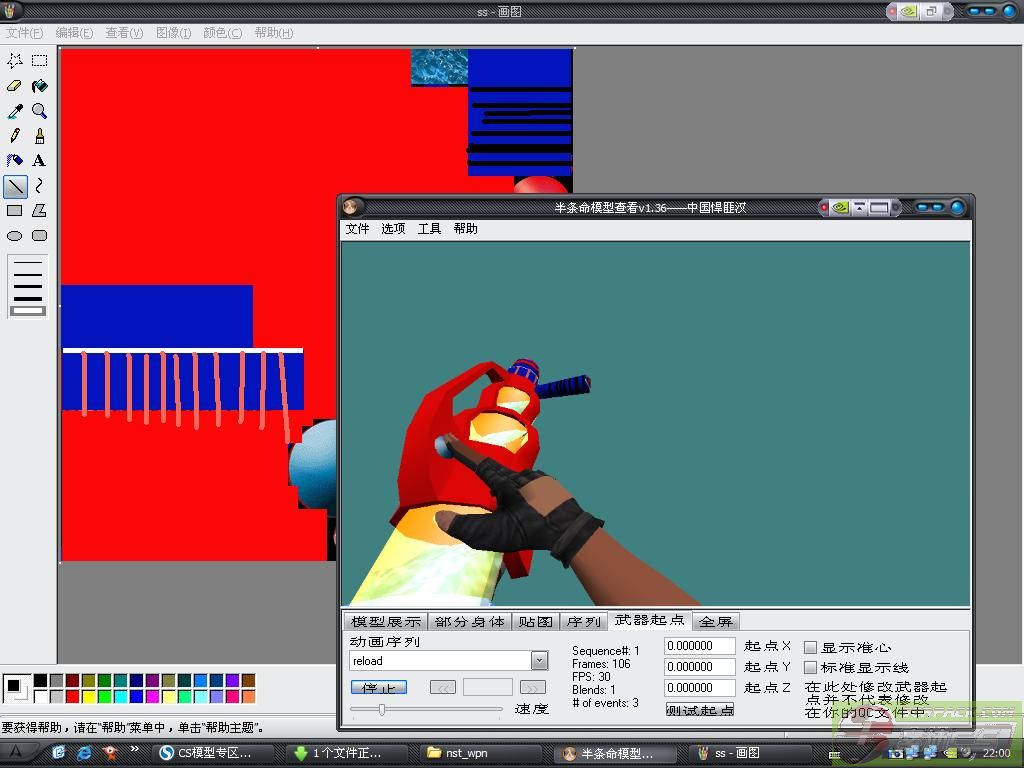Enable the 显示准心 checkbox

811,648
